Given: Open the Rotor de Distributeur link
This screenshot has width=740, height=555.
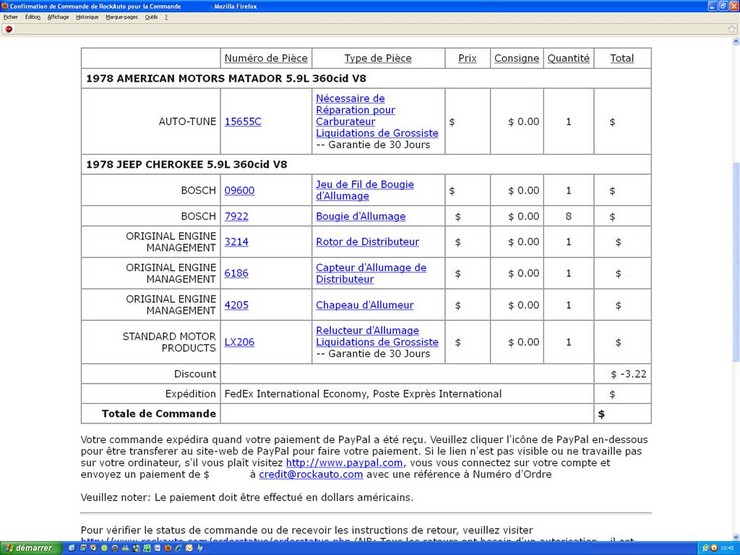Looking at the screenshot, I should tap(367, 242).
